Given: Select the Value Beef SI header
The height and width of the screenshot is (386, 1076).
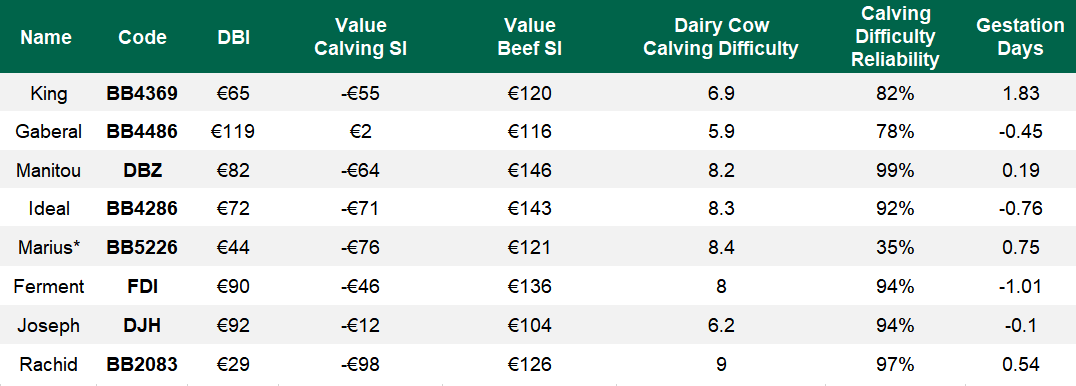Looking at the screenshot, I should pyautogui.click(x=529, y=37).
